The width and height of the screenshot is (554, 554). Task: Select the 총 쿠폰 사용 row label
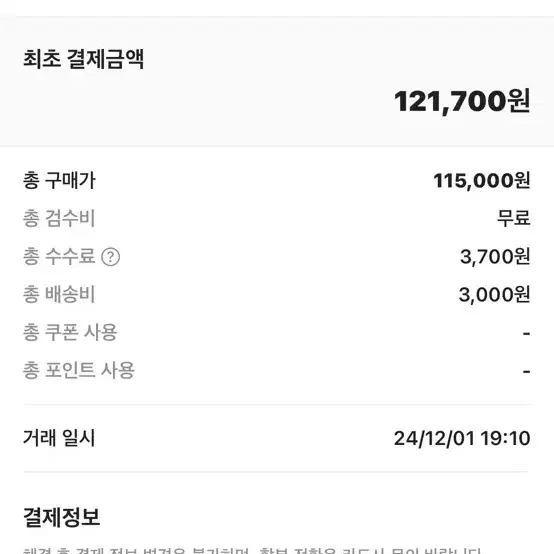tap(70, 332)
